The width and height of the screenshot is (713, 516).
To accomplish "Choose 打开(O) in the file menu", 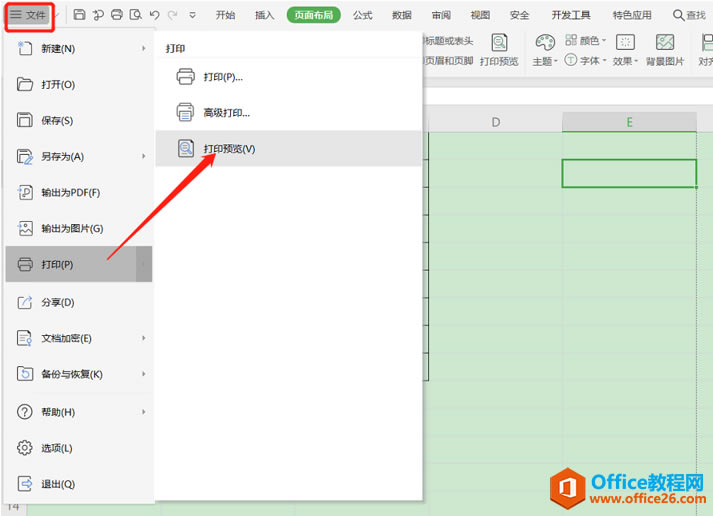I will [79, 85].
